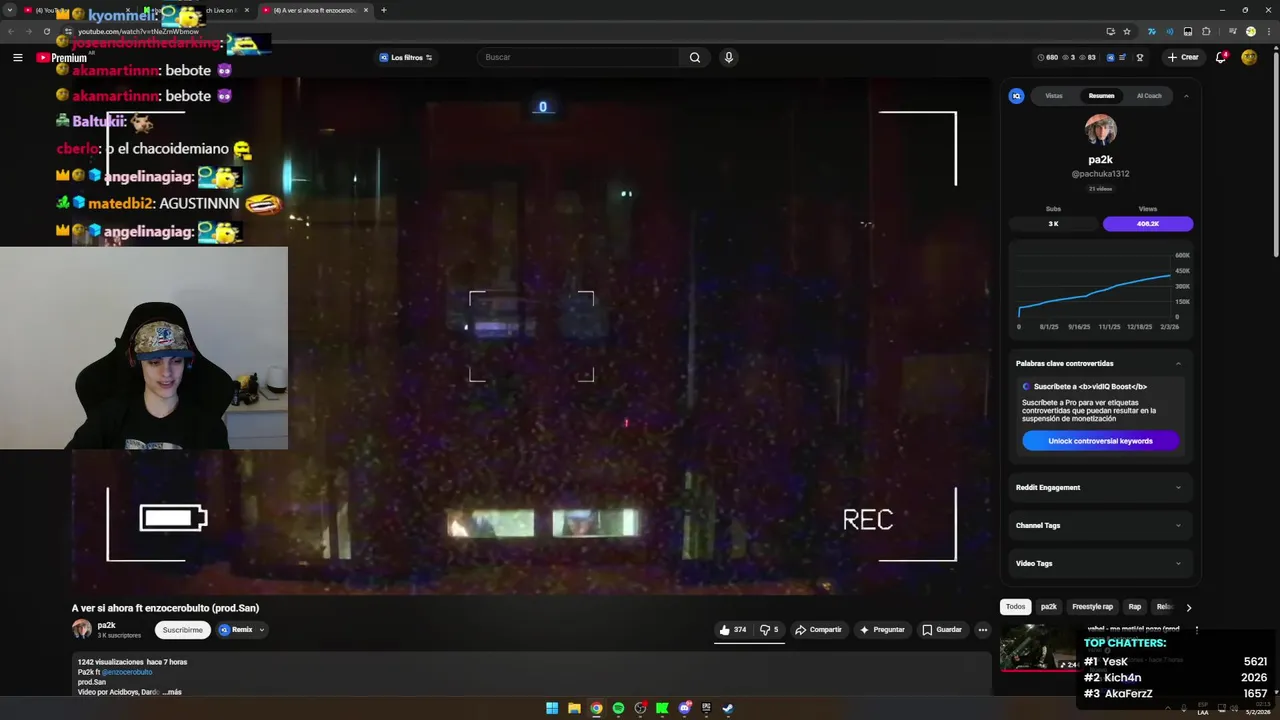Collapse Palabras clave controvertidas section

[1178, 363]
